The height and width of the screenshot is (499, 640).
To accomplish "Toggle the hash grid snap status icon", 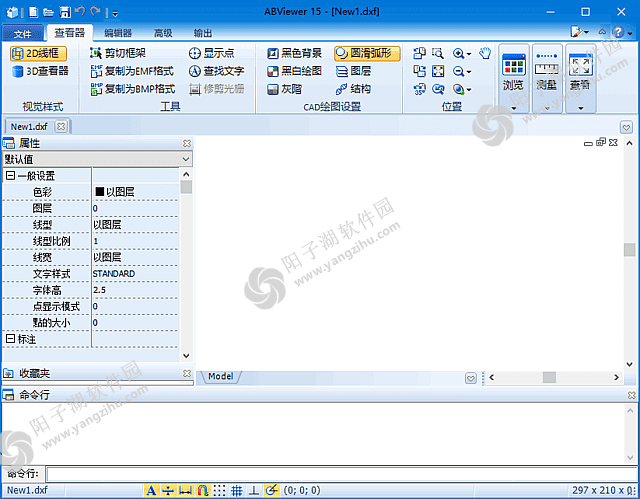I will tap(237, 490).
